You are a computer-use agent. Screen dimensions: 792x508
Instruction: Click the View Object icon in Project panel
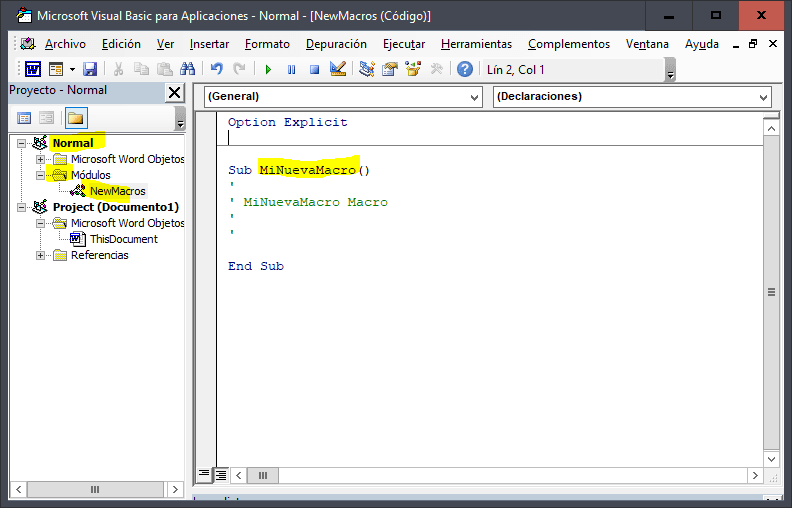[46, 118]
